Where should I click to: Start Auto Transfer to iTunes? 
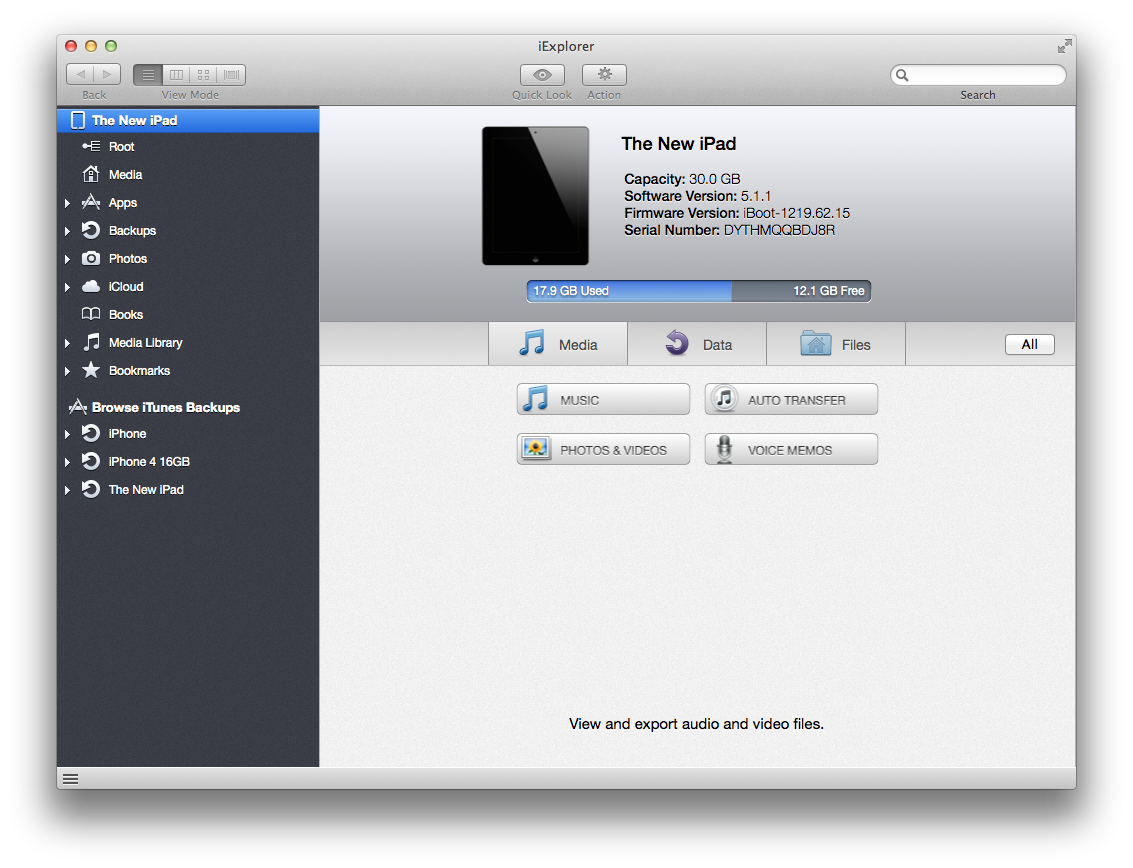pyautogui.click(x=791, y=400)
